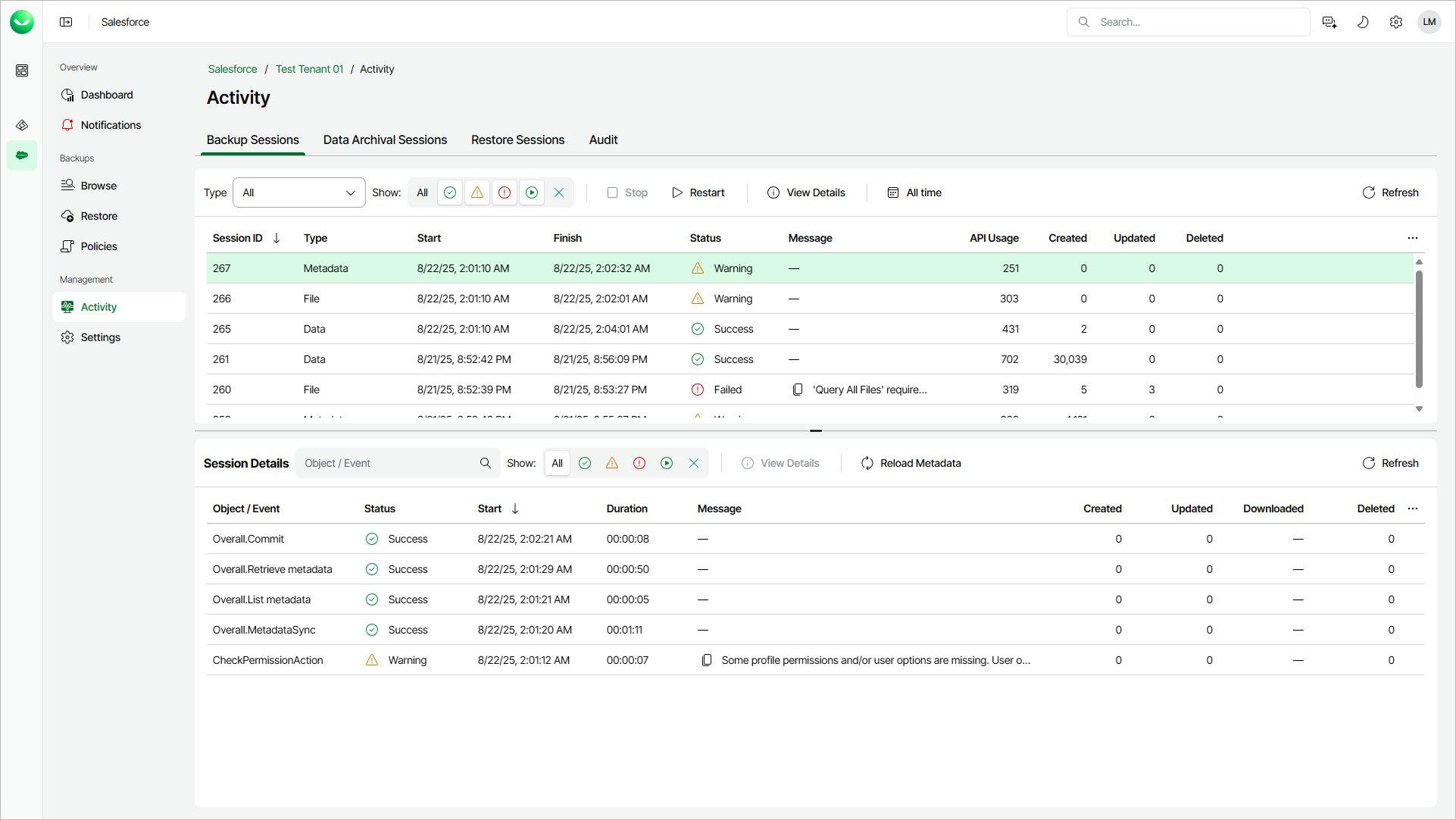Image resolution: width=1456 pixels, height=820 pixels.
Task: Copy the CheckPermissionAction warning message icon
Action: pos(707,660)
